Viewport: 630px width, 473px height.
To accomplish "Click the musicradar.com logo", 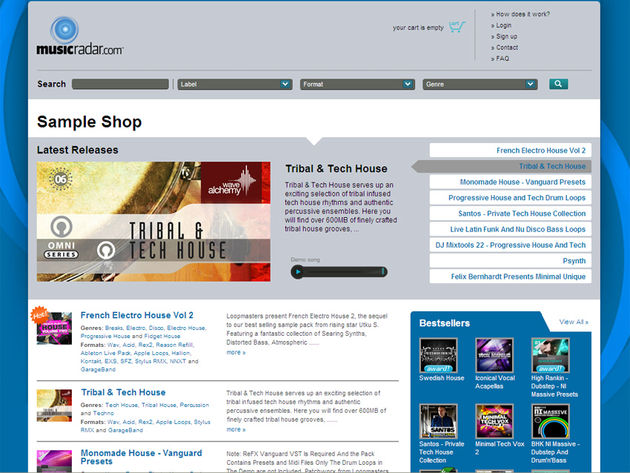I will (x=80, y=36).
